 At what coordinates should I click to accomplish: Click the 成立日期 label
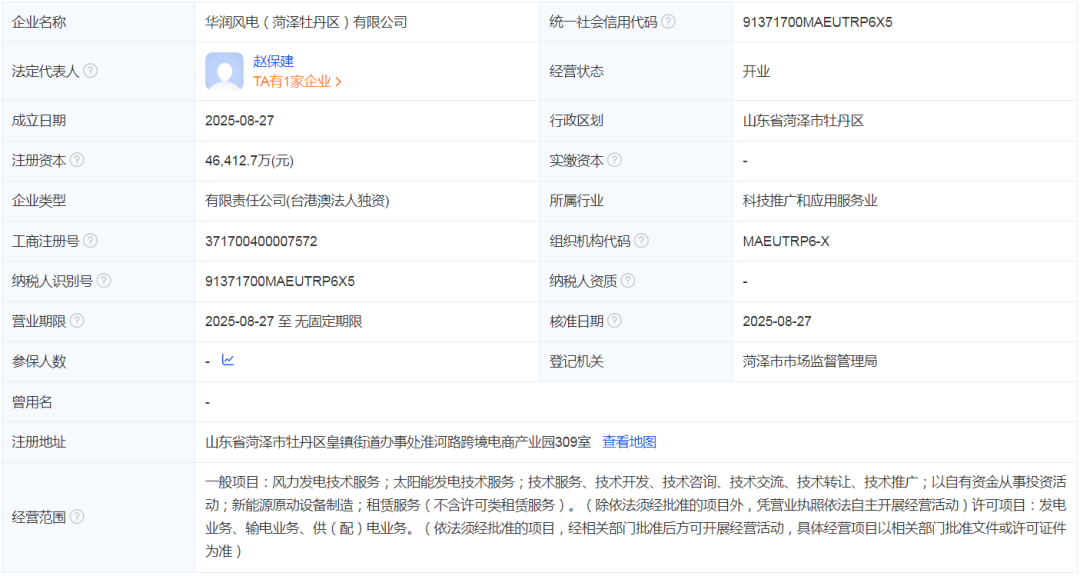(39, 121)
